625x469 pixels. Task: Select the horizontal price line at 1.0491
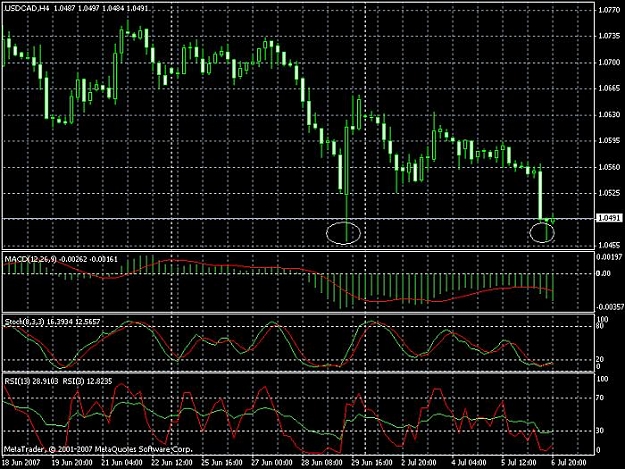298,219
